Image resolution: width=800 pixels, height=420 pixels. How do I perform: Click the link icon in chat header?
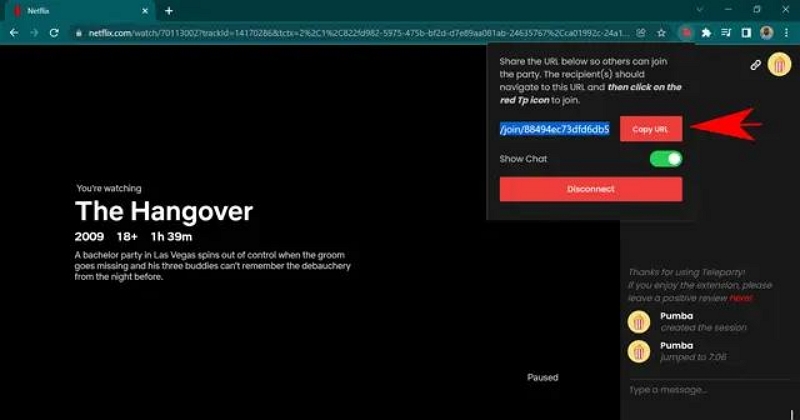[756, 65]
